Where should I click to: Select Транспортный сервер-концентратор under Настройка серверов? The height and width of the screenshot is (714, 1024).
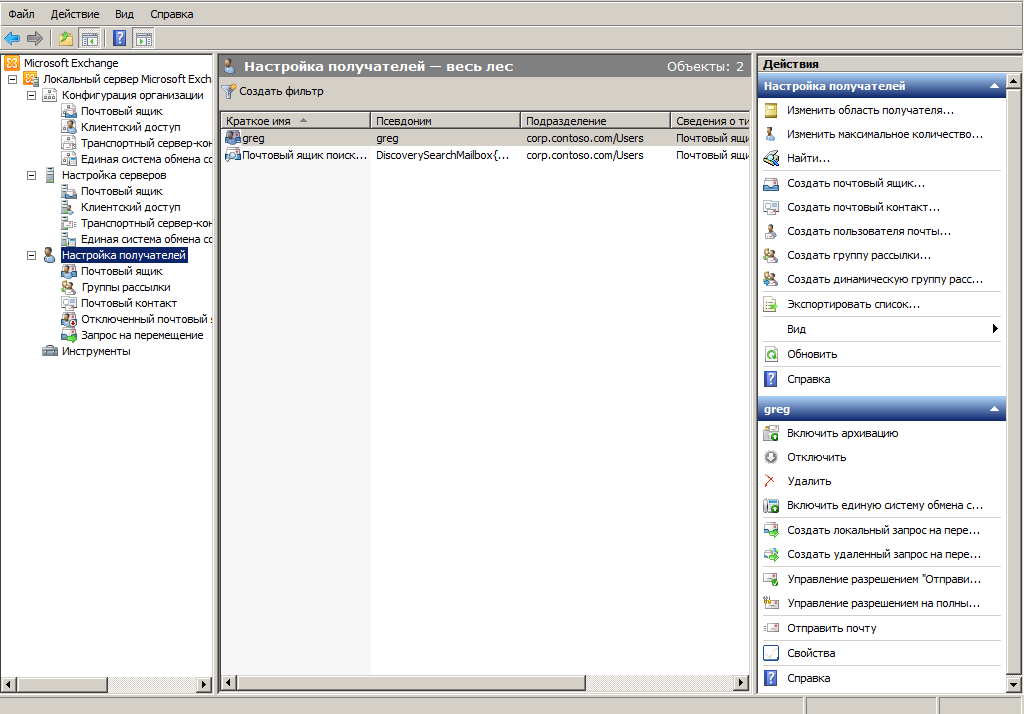(x=146, y=223)
